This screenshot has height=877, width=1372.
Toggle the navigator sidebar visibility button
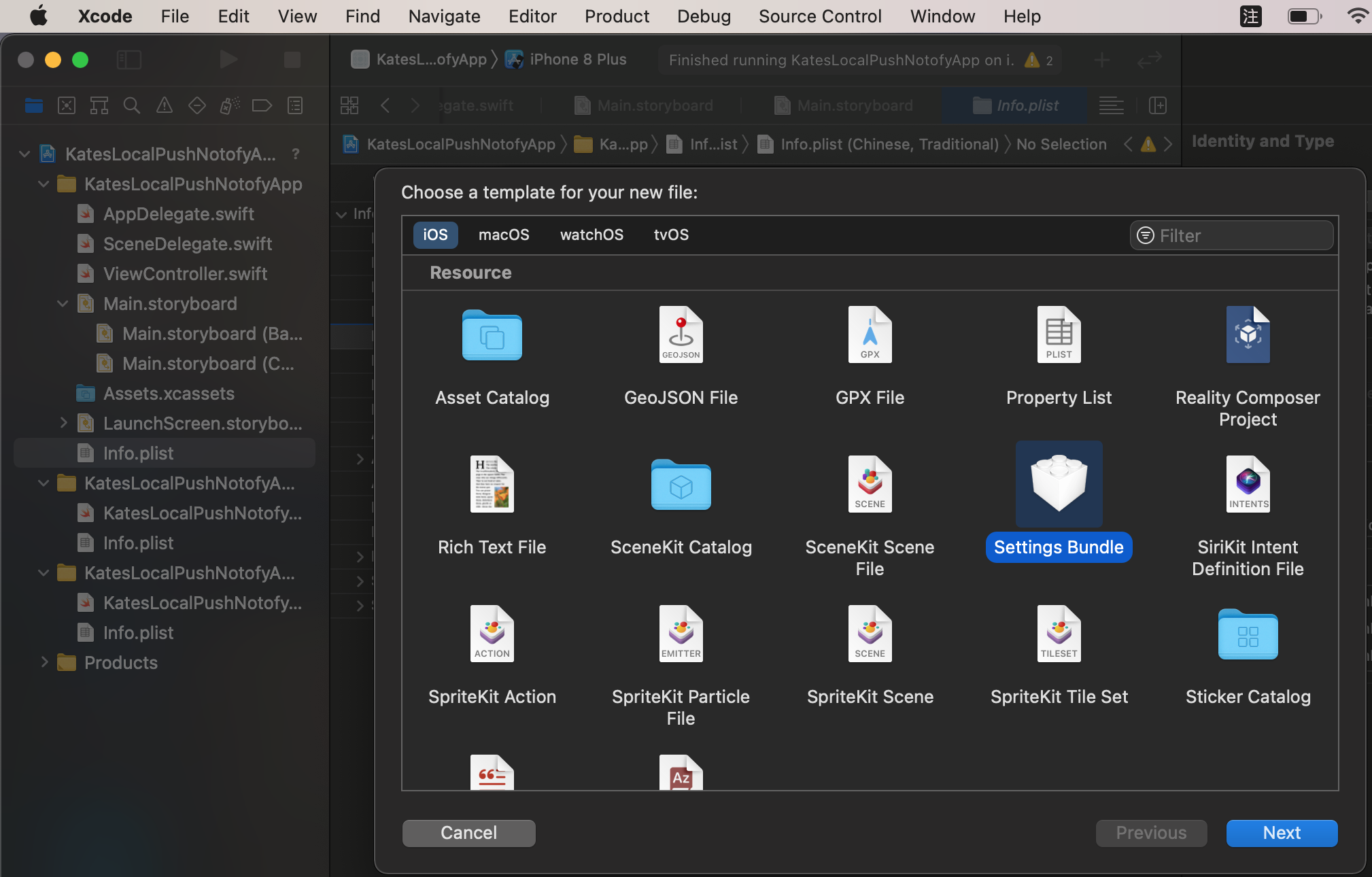(x=129, y=60)
